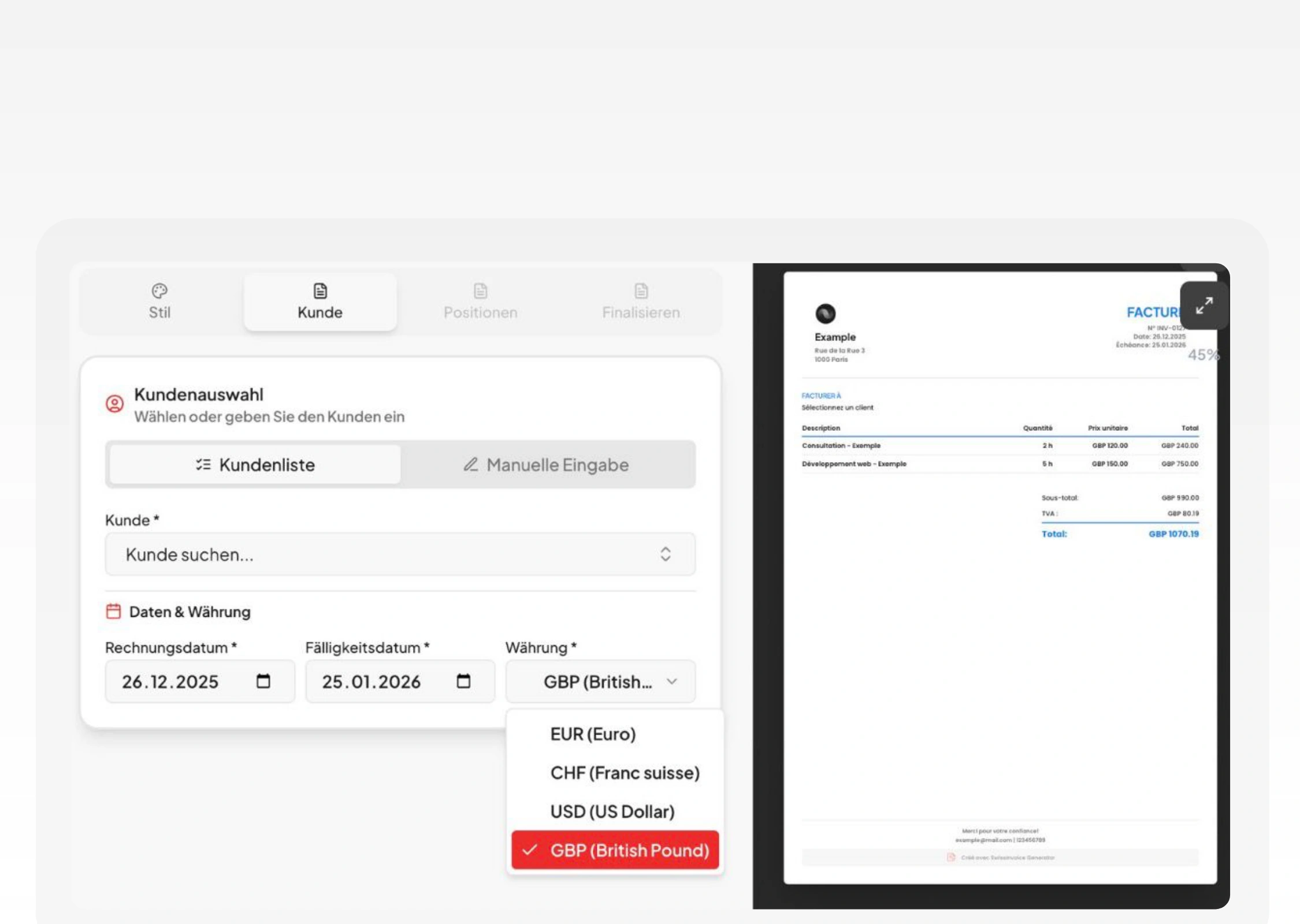The image size is (1300, 924).
Task: Expand the invoice preview to fullscreen
Action: 1204,305
